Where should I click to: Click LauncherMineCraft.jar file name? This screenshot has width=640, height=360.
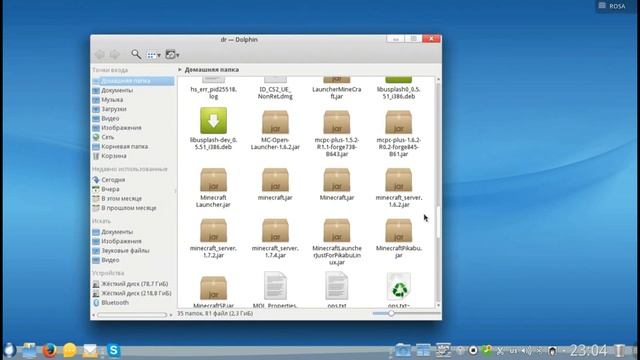[337, 93]
